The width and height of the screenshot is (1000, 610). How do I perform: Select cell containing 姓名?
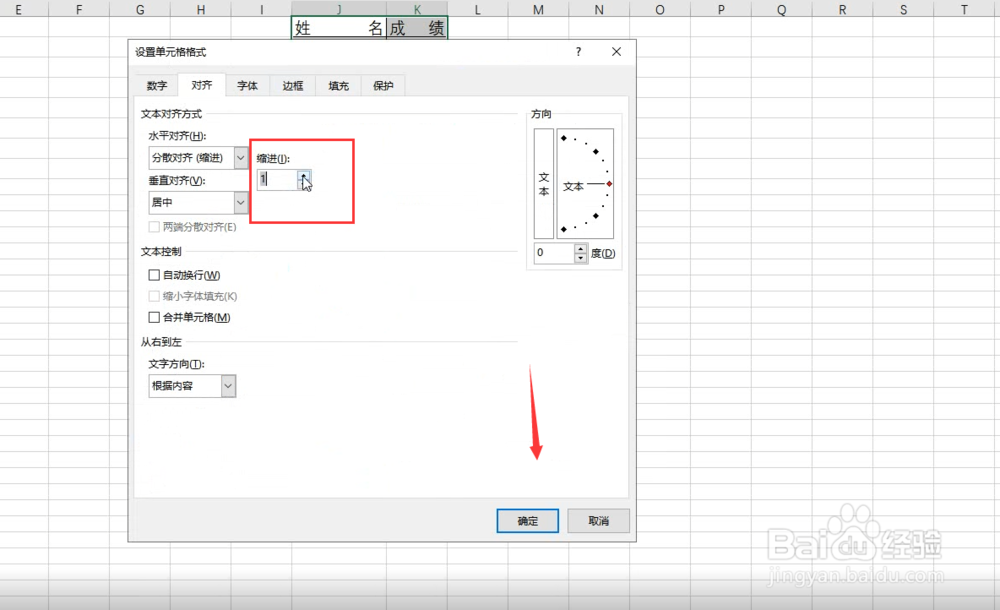click(x=339, y=28)
